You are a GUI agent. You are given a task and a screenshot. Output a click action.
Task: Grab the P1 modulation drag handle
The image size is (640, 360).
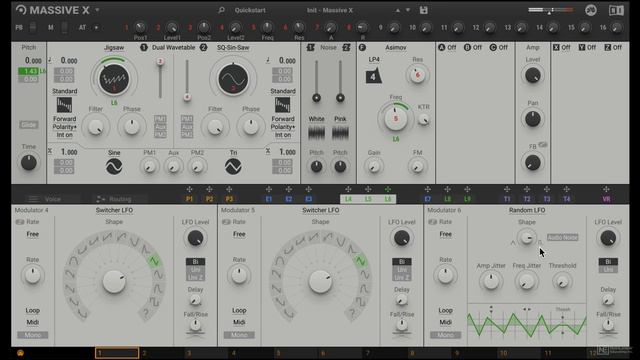(x=189, y=189)
